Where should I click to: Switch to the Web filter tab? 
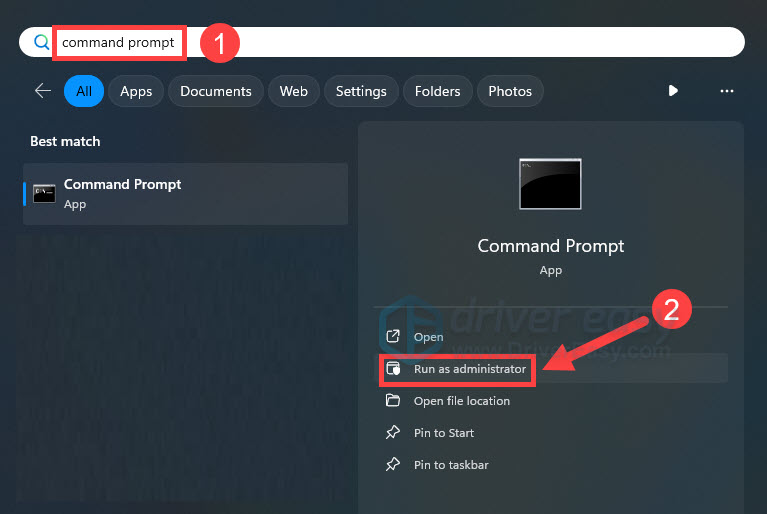coord(293,91)
